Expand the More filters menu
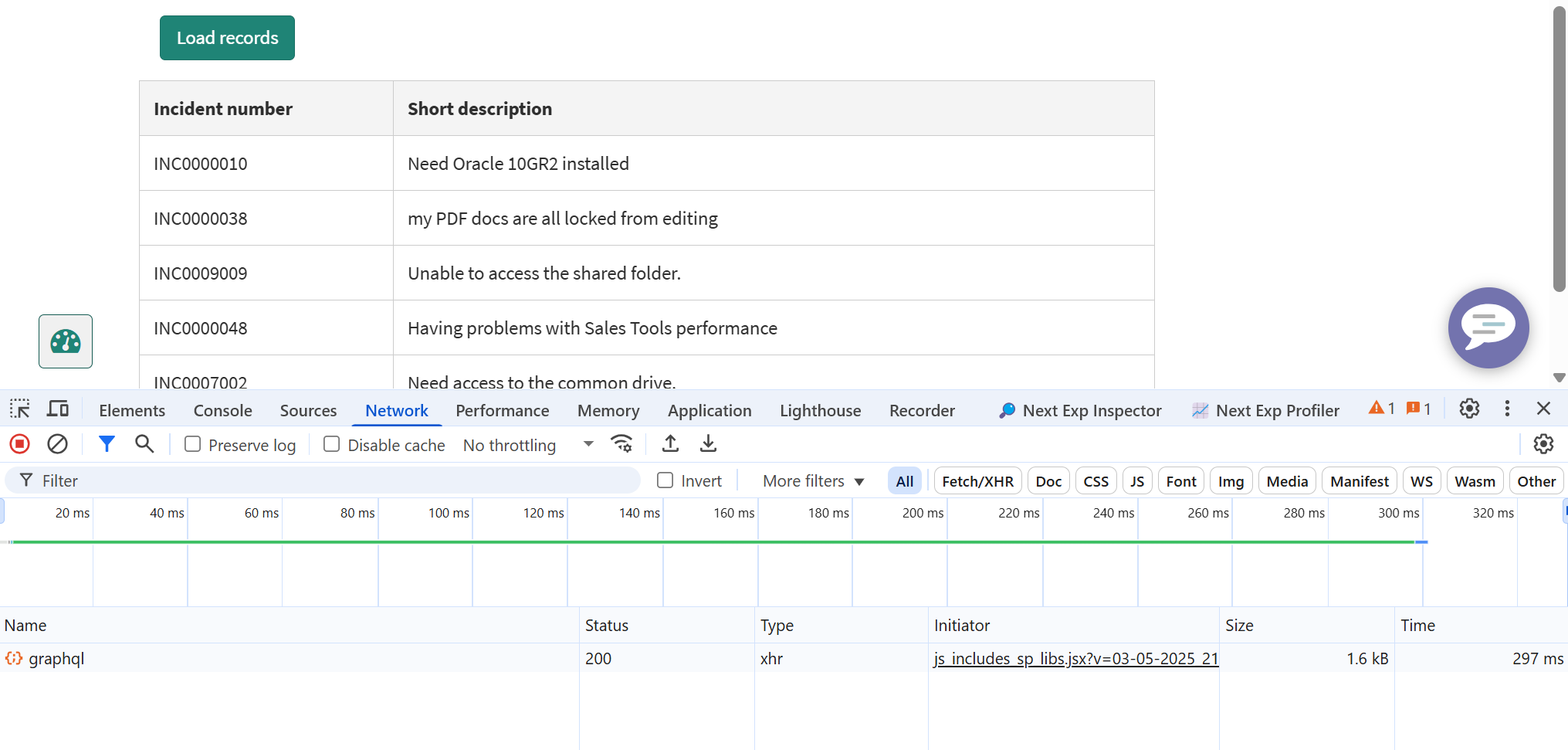The width and height of the screenshot is (1568, 750). 813,481
